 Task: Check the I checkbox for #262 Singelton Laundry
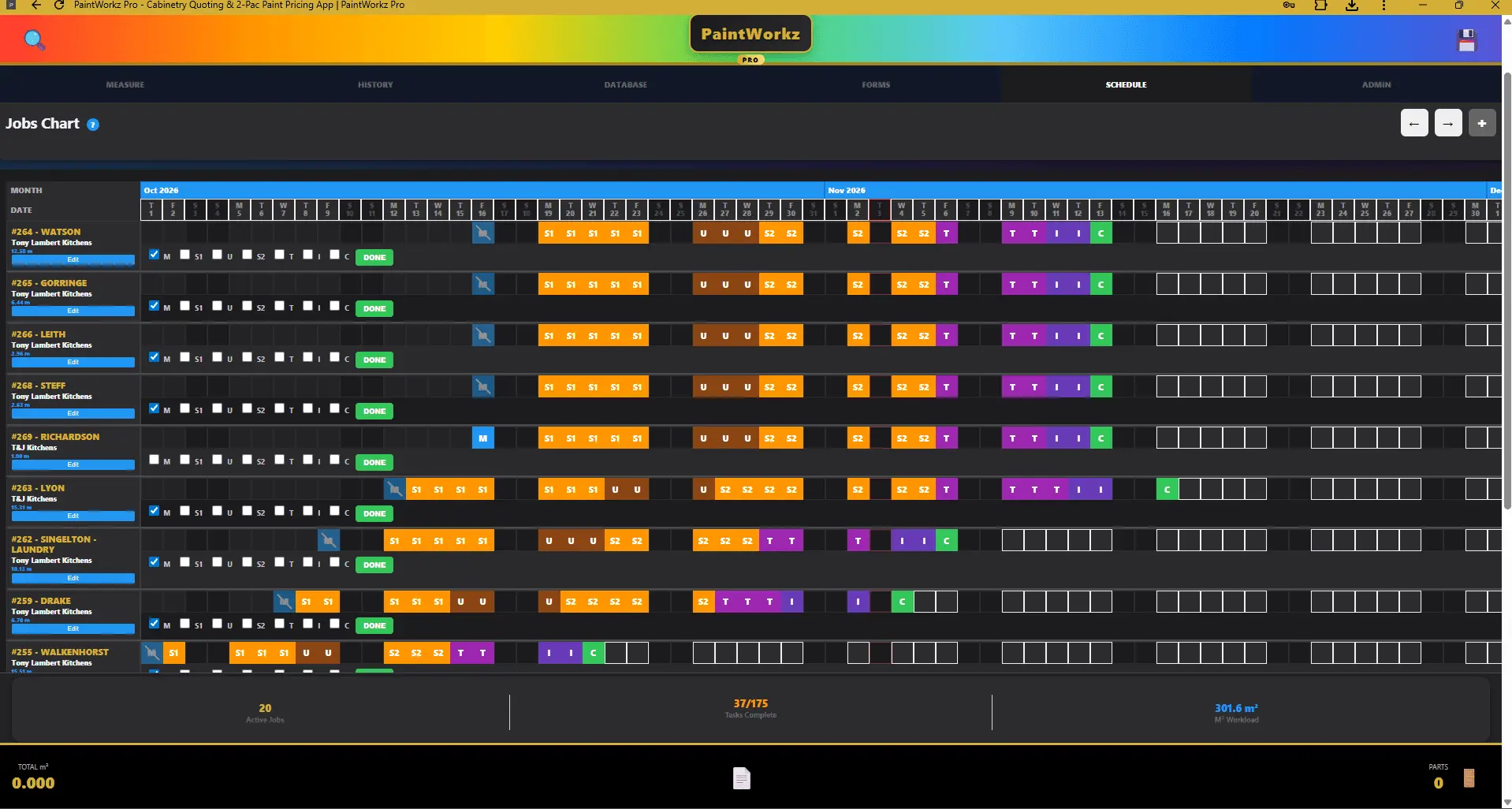[x=307, y=562]
